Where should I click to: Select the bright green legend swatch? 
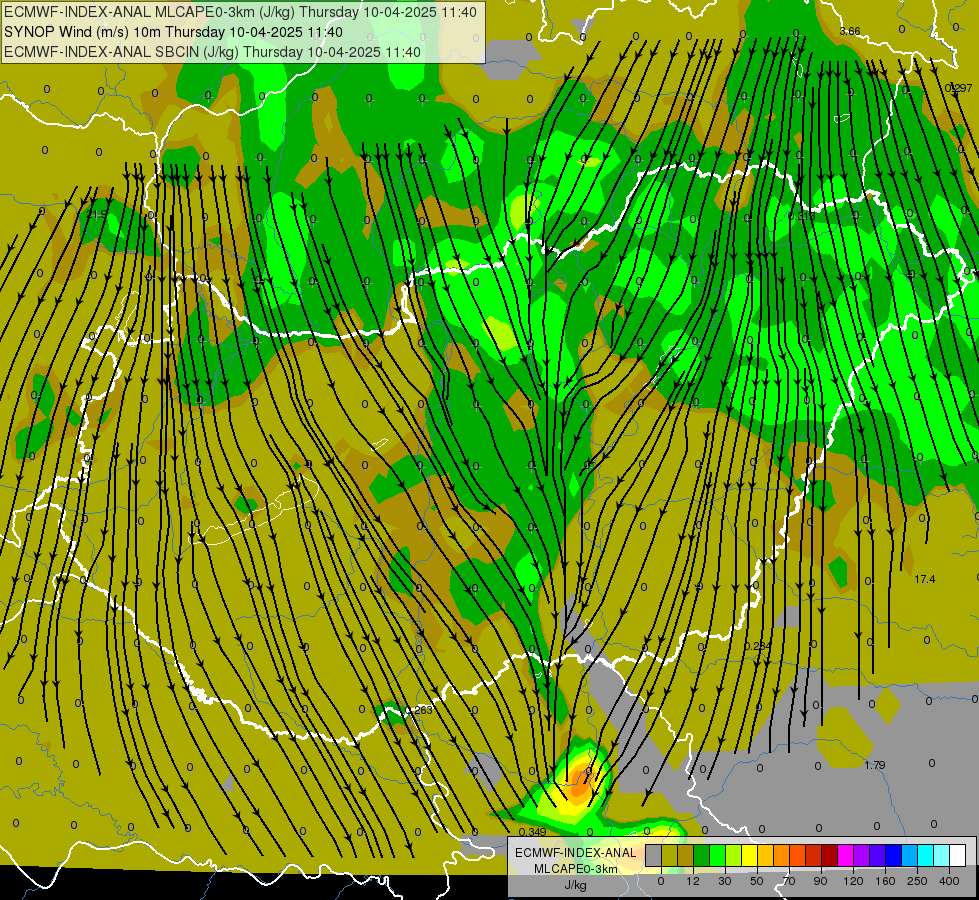[717, 856]
